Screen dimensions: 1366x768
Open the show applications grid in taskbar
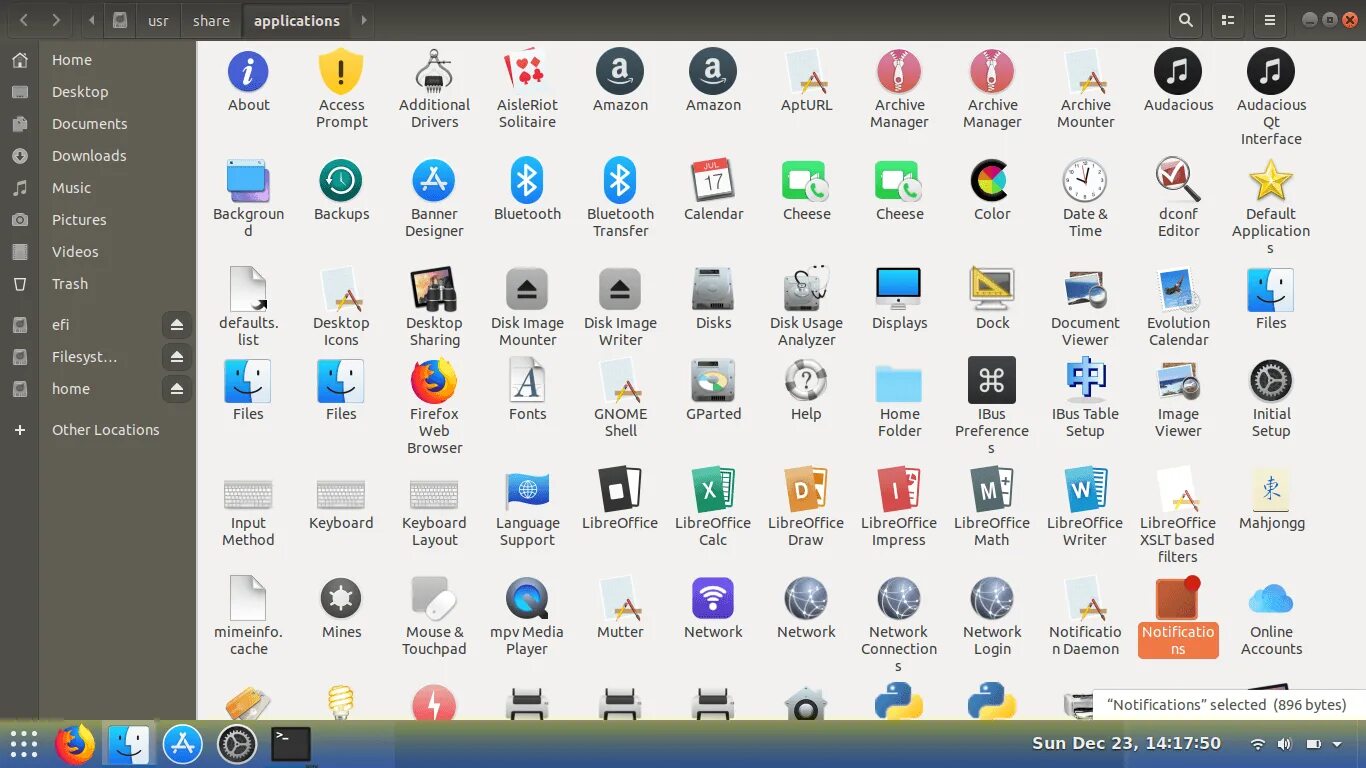(x=23, y=745)
